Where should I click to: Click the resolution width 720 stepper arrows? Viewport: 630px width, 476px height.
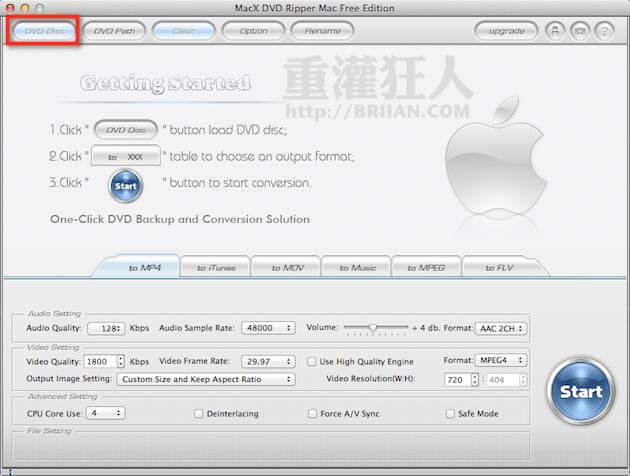pos(475,379)
